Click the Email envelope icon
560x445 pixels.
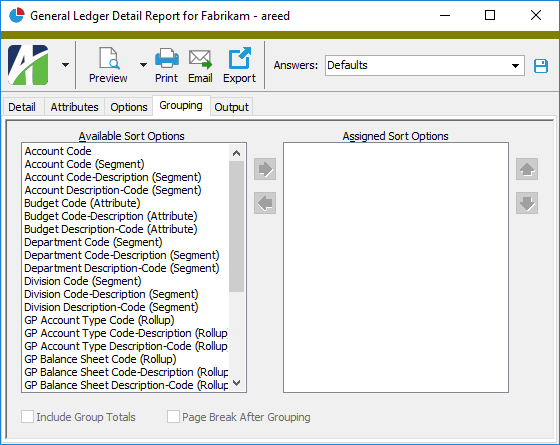(x=200, y=59)
